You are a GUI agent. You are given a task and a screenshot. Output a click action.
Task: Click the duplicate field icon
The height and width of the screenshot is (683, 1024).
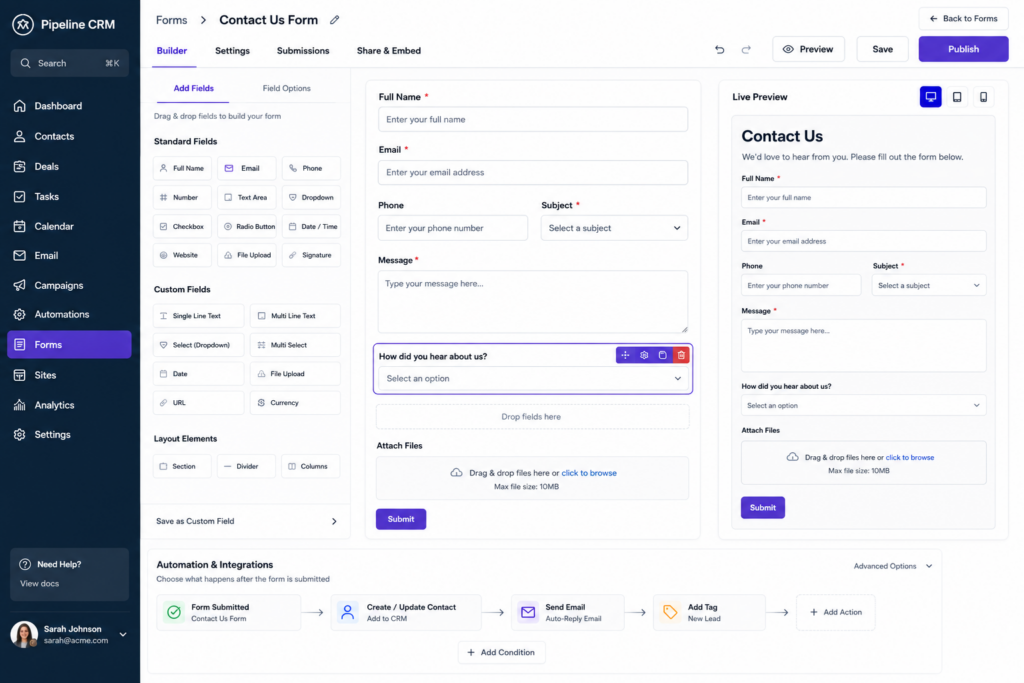click(662, 355)
